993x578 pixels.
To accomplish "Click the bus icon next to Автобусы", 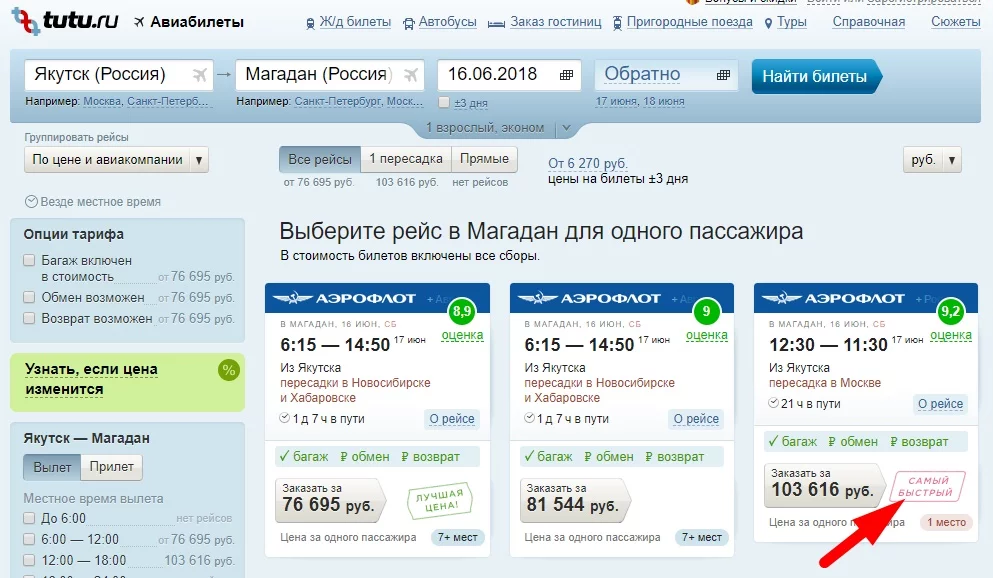I will [409, 23].
